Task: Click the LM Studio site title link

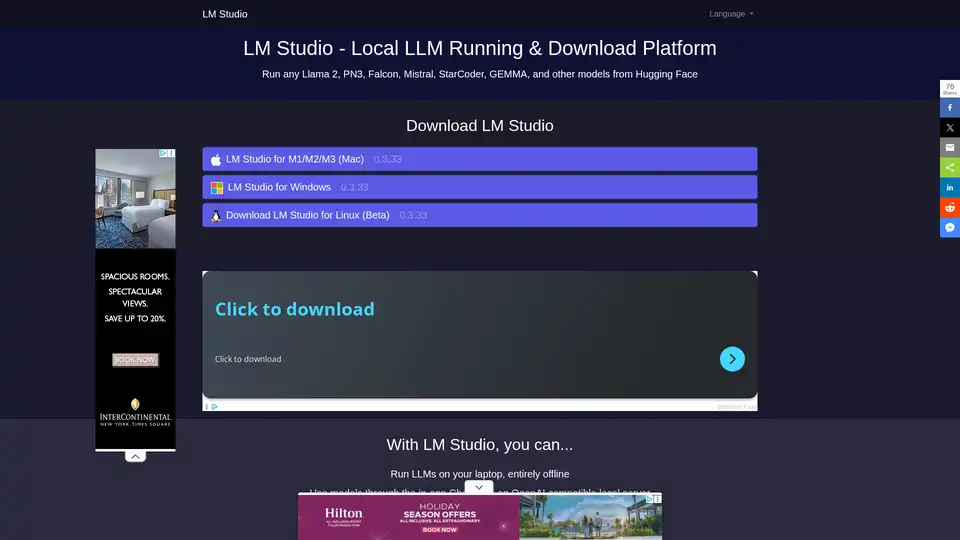Action: coord(225,14)
